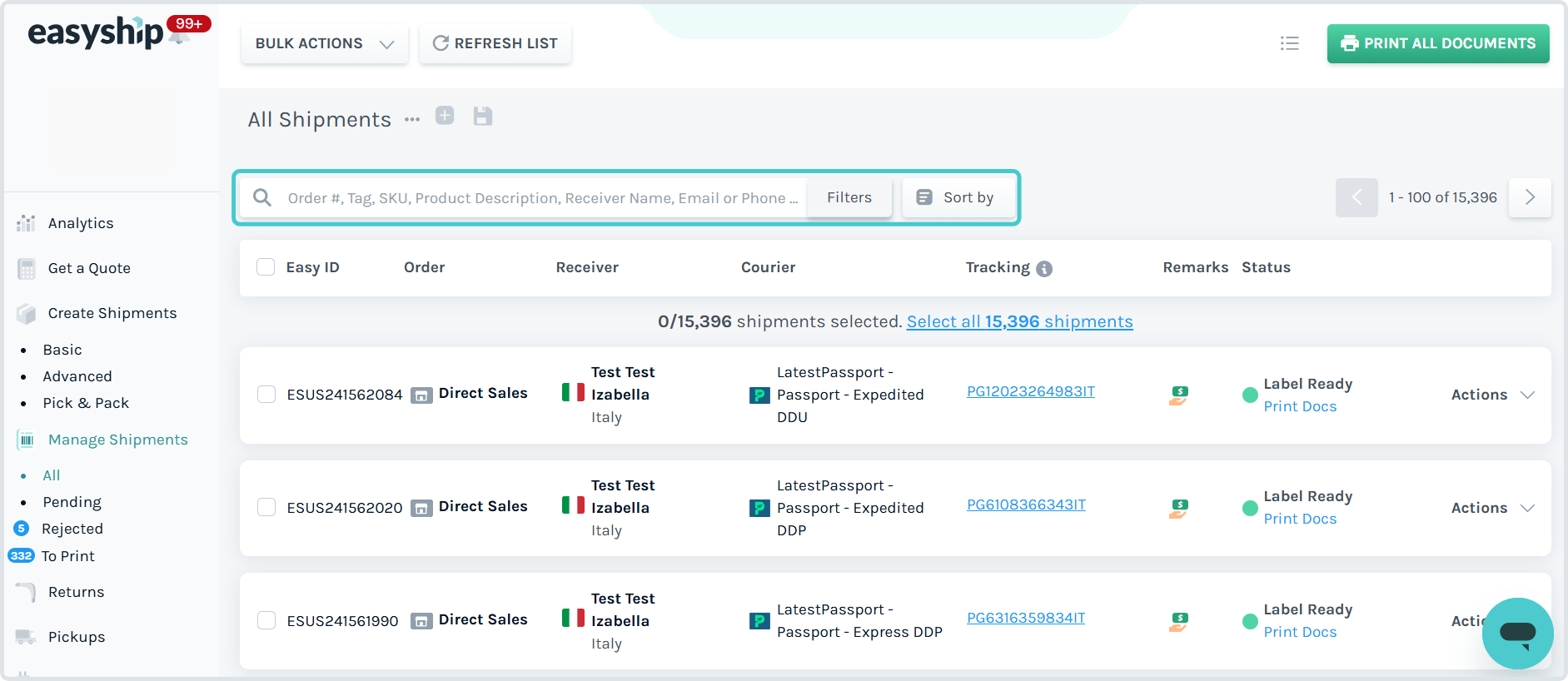Check the box for shipment ESUS241562084

point(266,395)
